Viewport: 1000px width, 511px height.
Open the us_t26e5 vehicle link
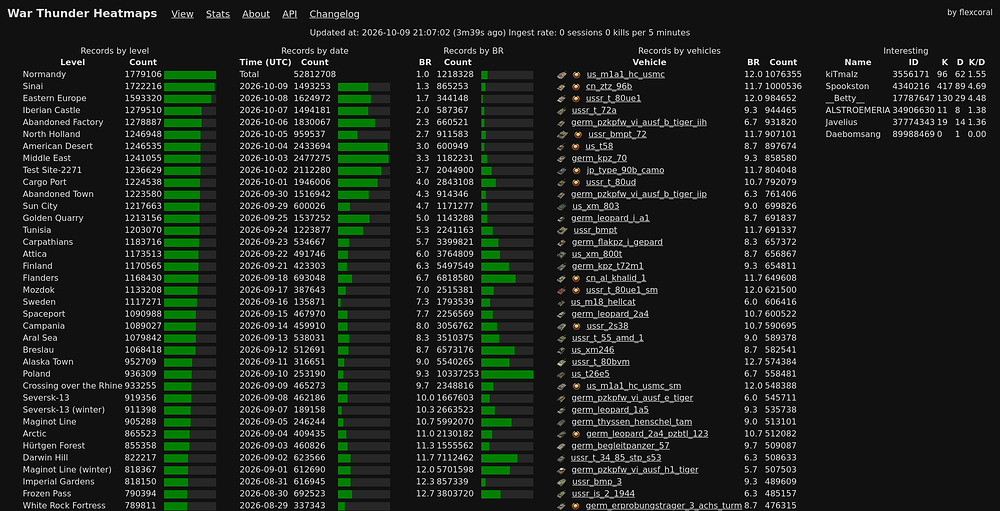click(591, 374)
